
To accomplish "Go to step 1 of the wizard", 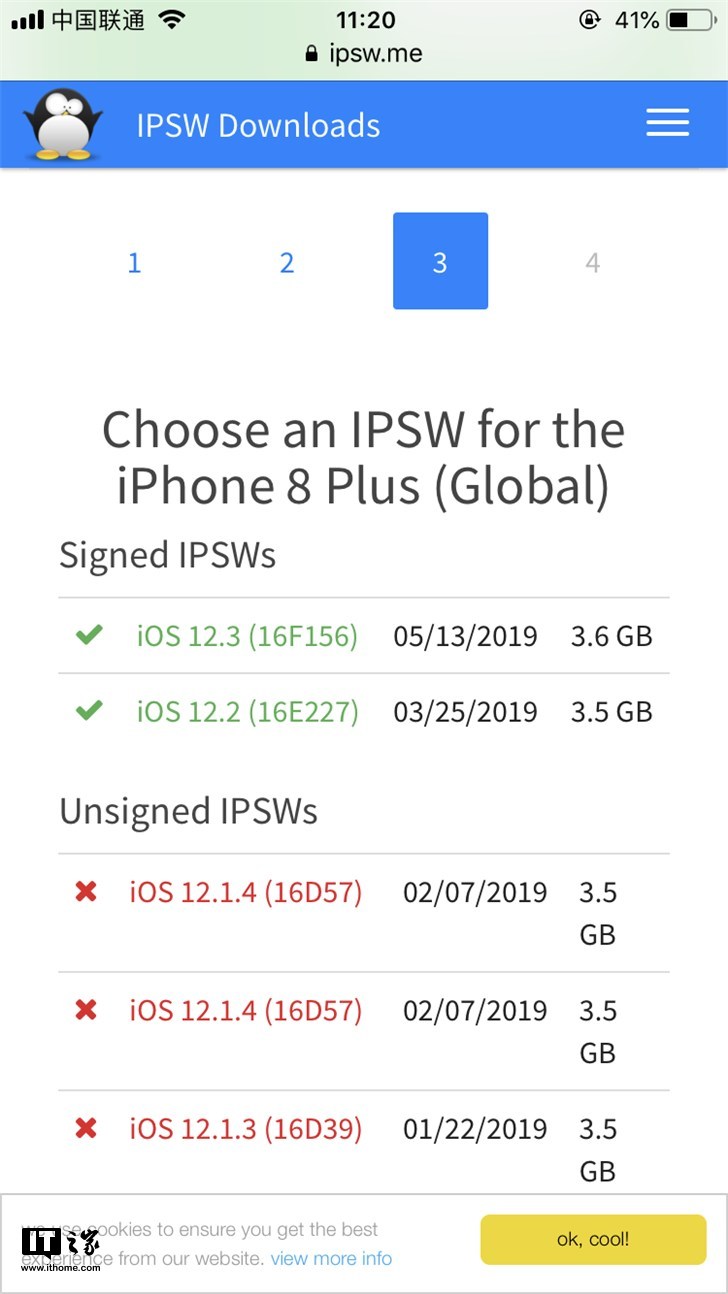I will coord(134,262).
